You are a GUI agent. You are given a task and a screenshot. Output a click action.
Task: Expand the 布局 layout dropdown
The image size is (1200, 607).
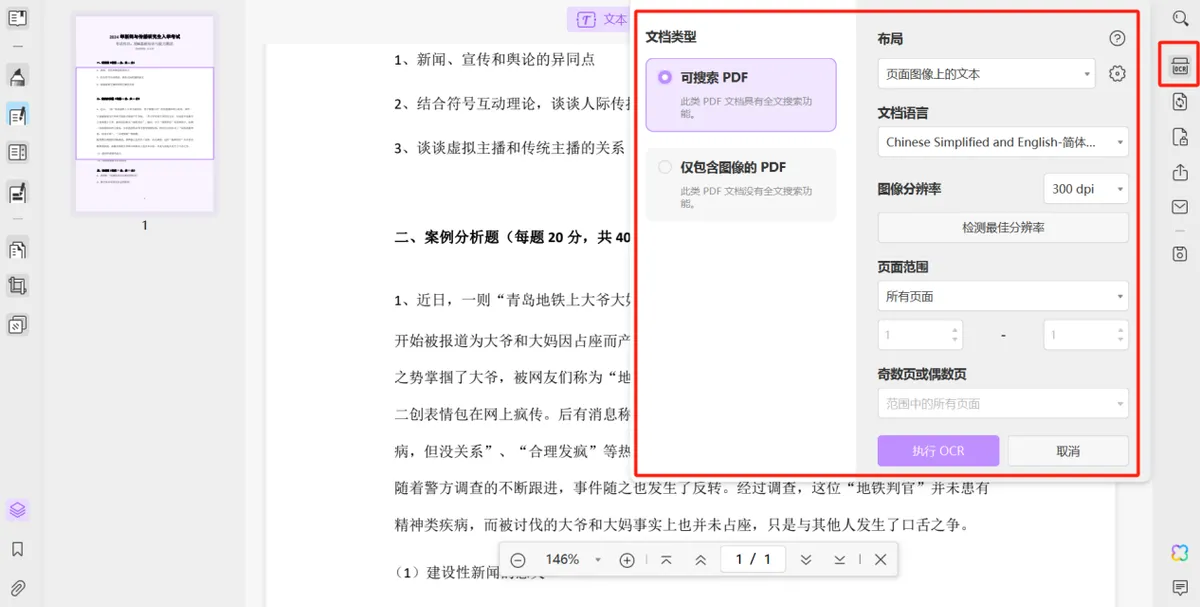986,74
